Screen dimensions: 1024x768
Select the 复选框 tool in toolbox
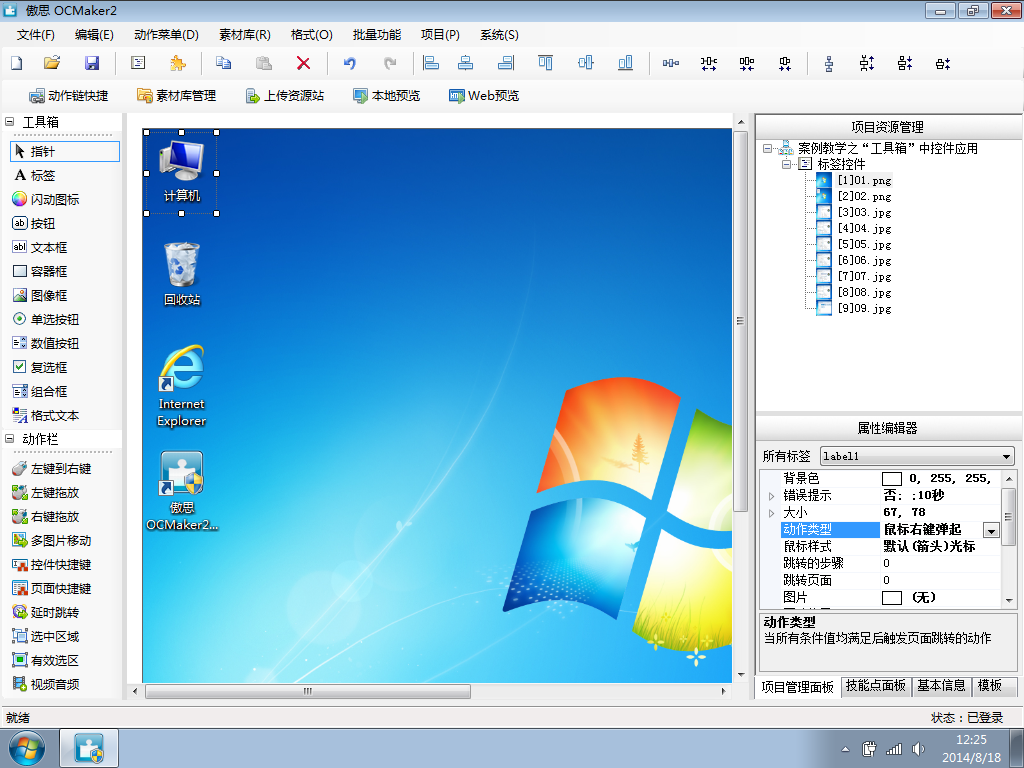pos(40,368)
